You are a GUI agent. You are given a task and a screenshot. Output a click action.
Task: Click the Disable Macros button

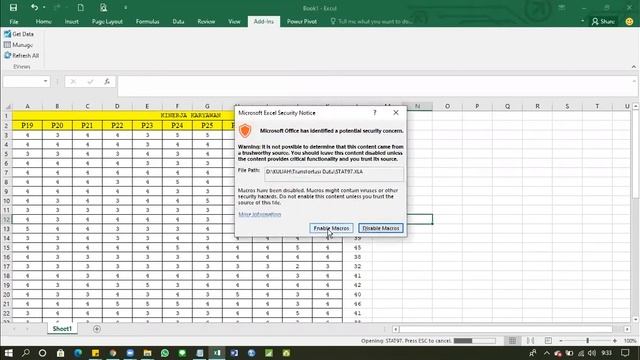point(381,228)
